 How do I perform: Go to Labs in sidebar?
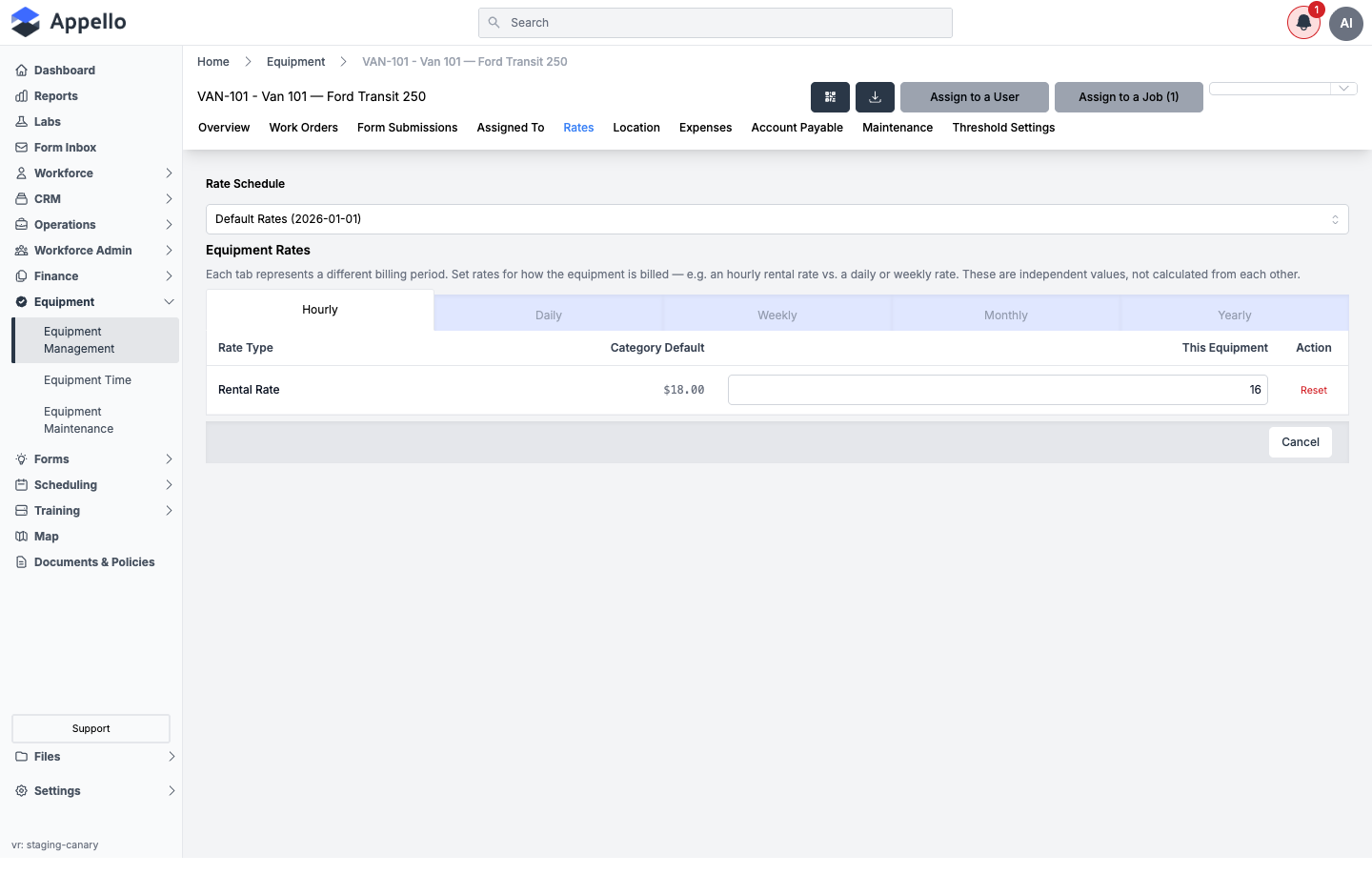click(47, 122)
